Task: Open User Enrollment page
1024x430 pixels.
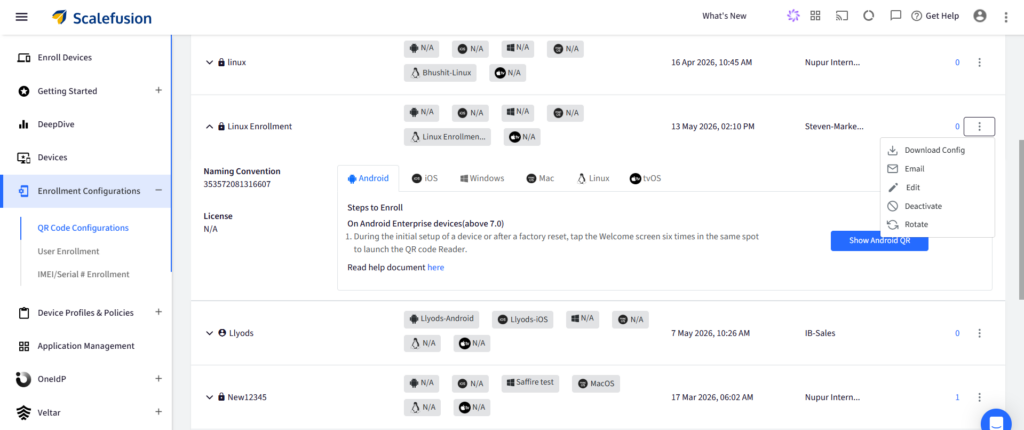Action: [x=69, y=251]
